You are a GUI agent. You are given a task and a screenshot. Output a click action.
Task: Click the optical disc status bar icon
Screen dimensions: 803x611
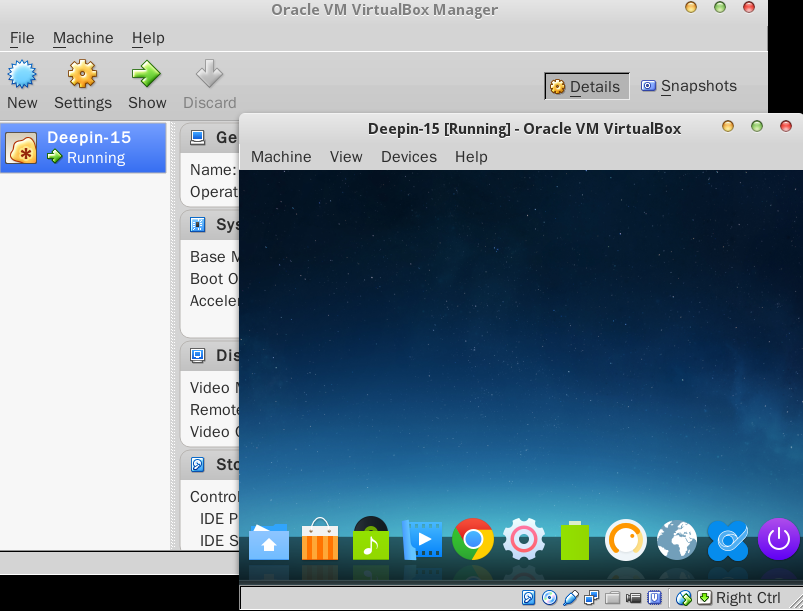[550, 598]
